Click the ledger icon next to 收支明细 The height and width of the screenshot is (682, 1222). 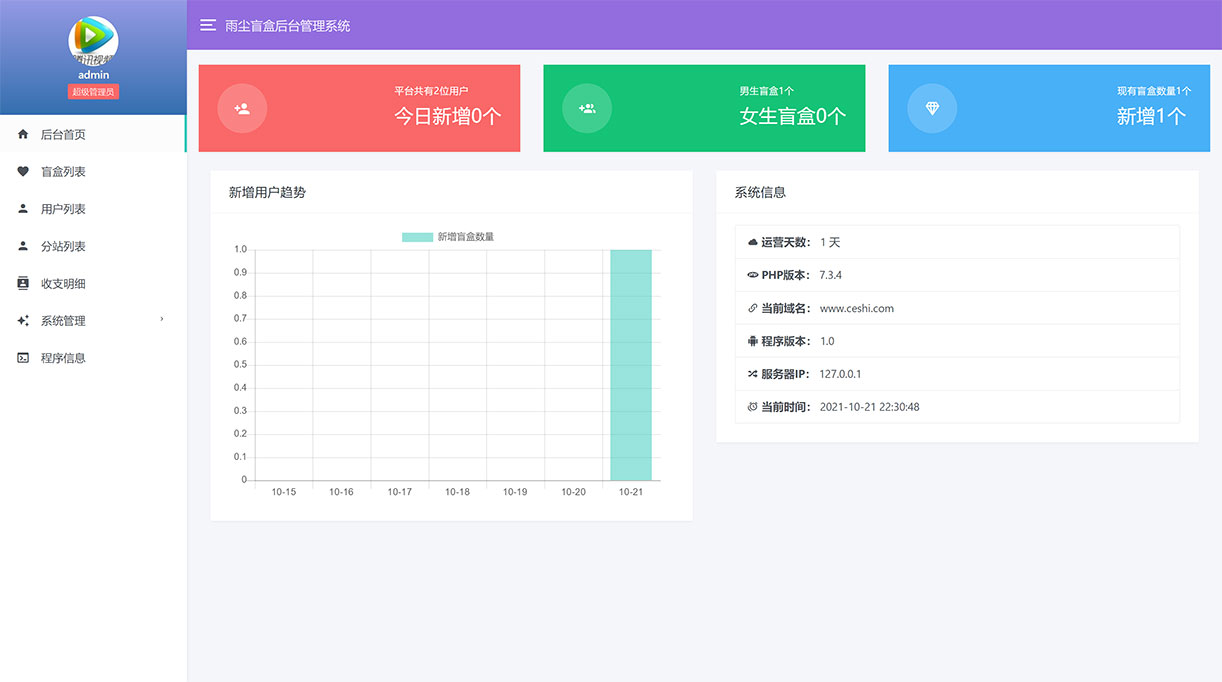tap(23, 283)
